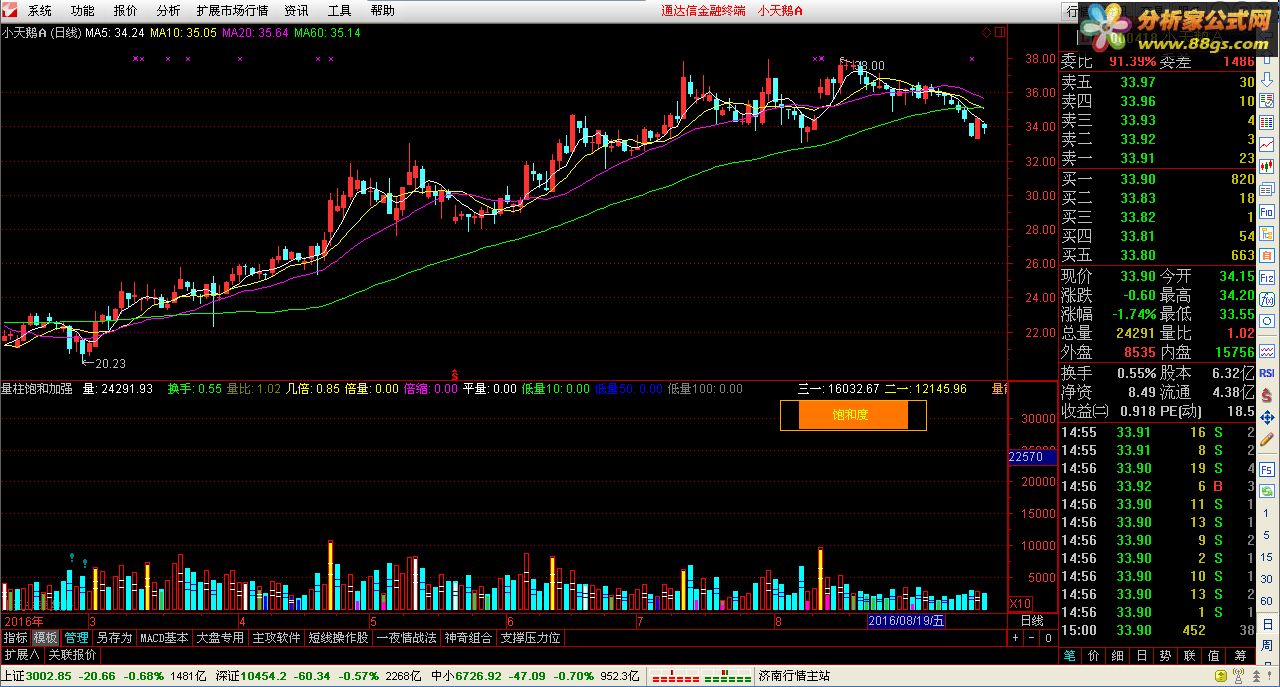Switch to 短线操作股 template

[x=338, y=637]
